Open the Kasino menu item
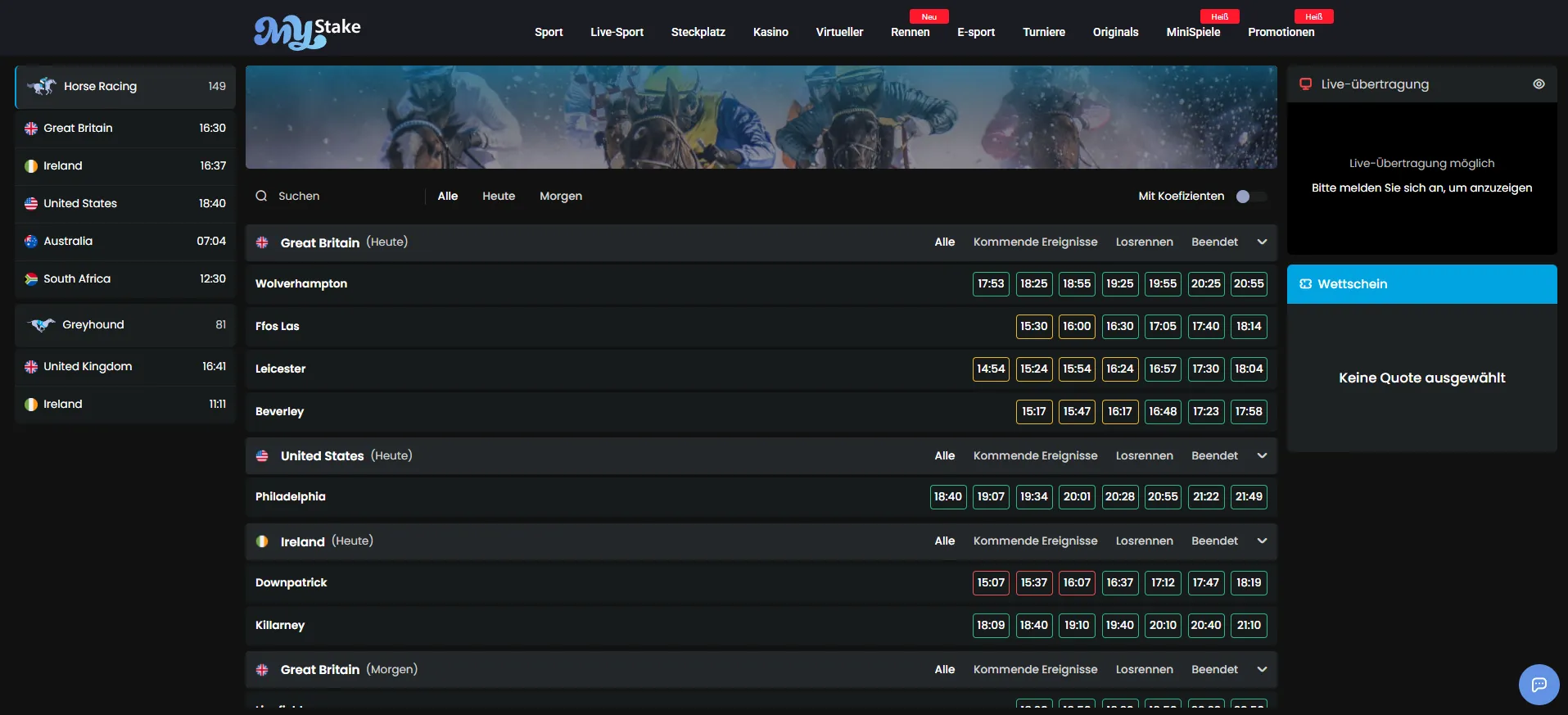1568x715 pixels. 770,32
